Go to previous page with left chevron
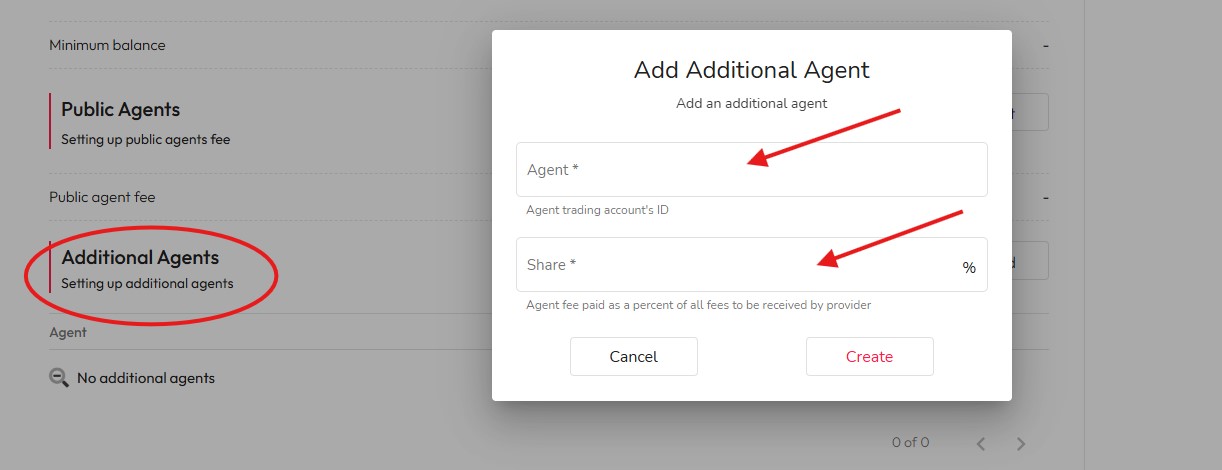The width and height of the screenshot is (1222, 470). 981,443
